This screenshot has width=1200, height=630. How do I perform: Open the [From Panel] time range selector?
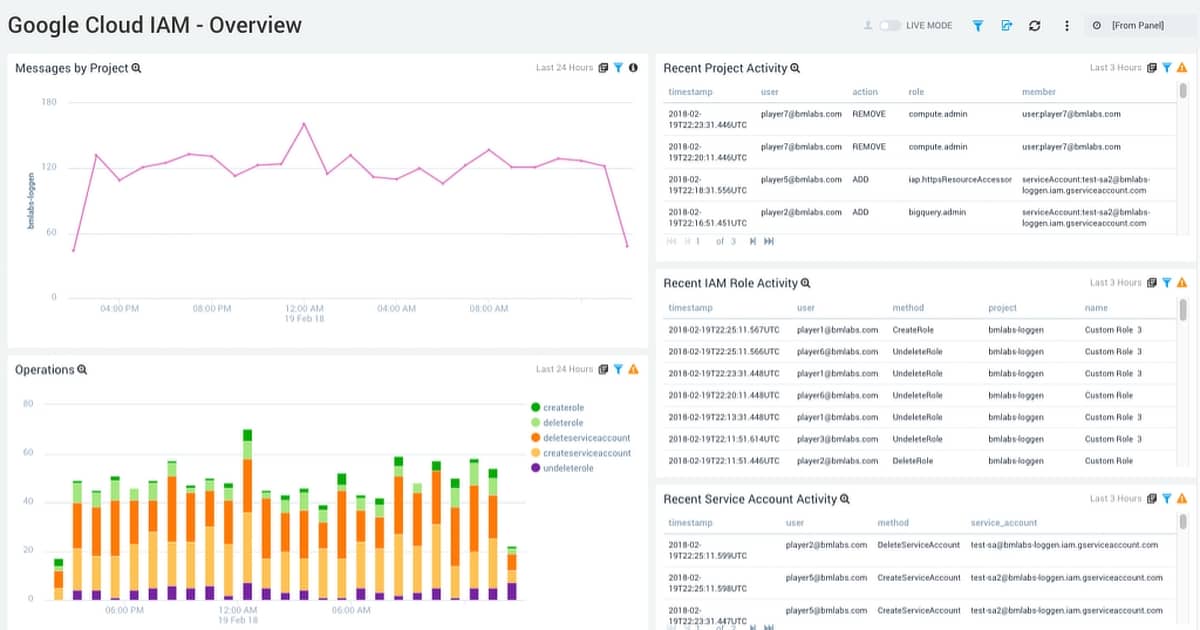(1138, 25)
